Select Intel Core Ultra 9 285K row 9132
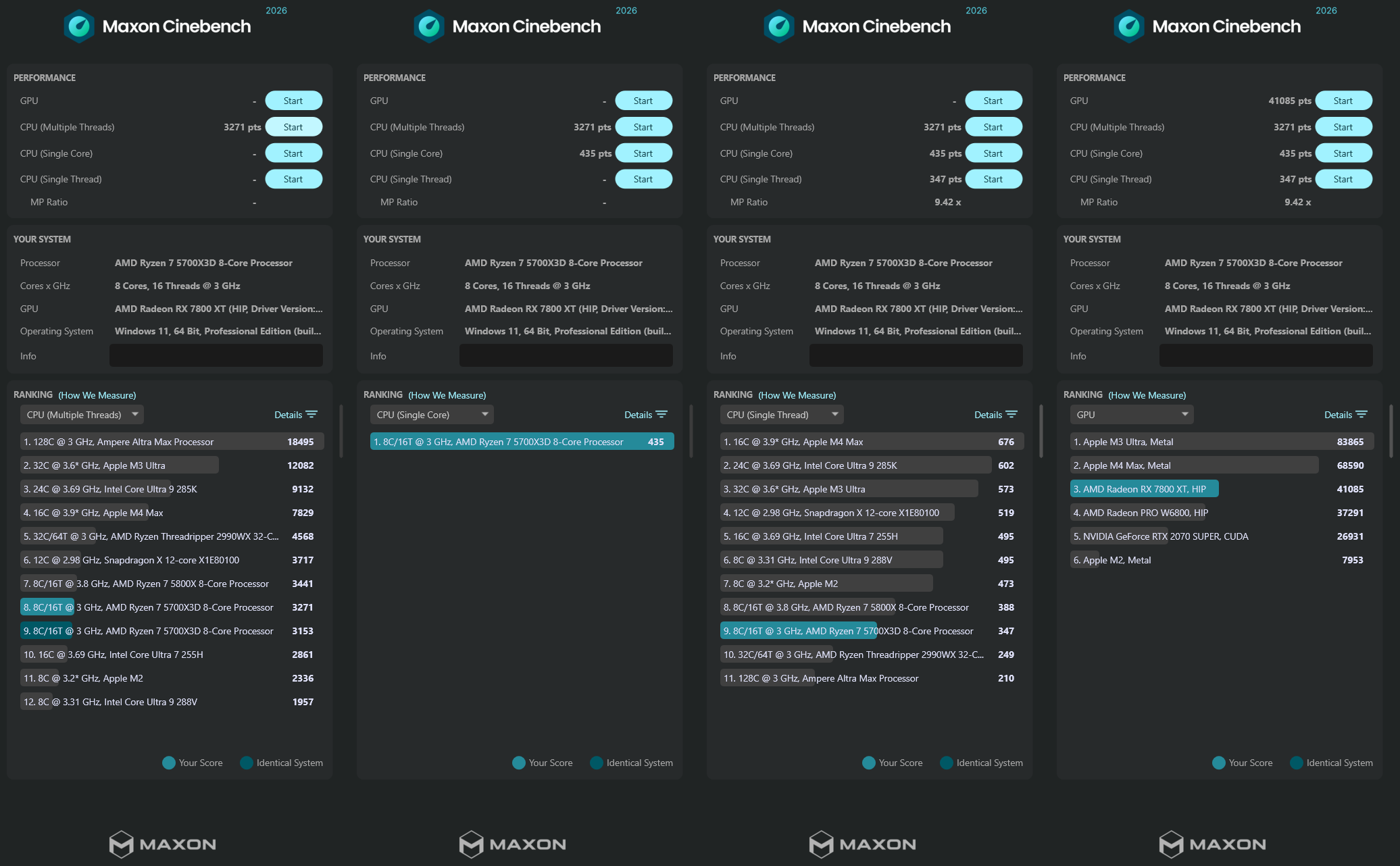The height and width of the screenshot is (866, 1400). (x=172, y=489)
